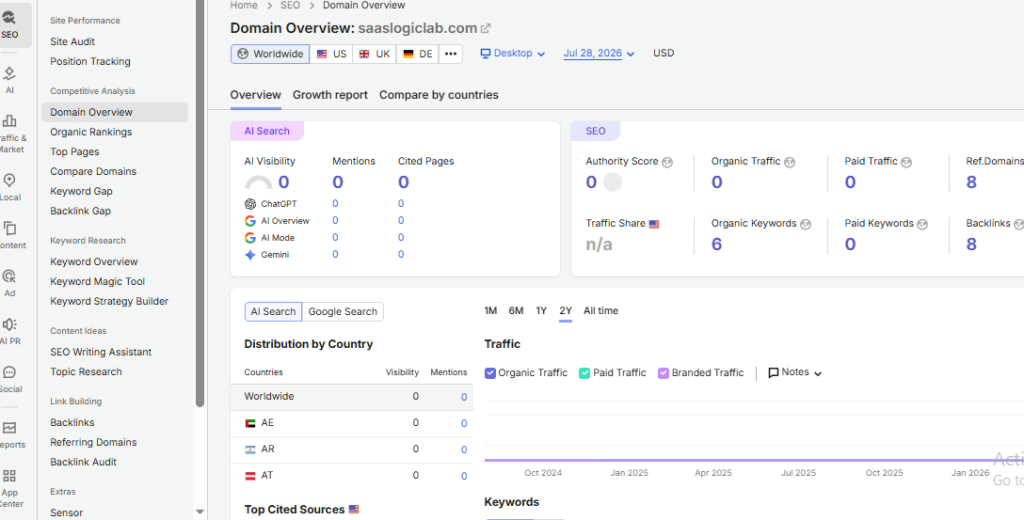
Task: Switch to Google Search toggle button
Action: pos(343,312)
